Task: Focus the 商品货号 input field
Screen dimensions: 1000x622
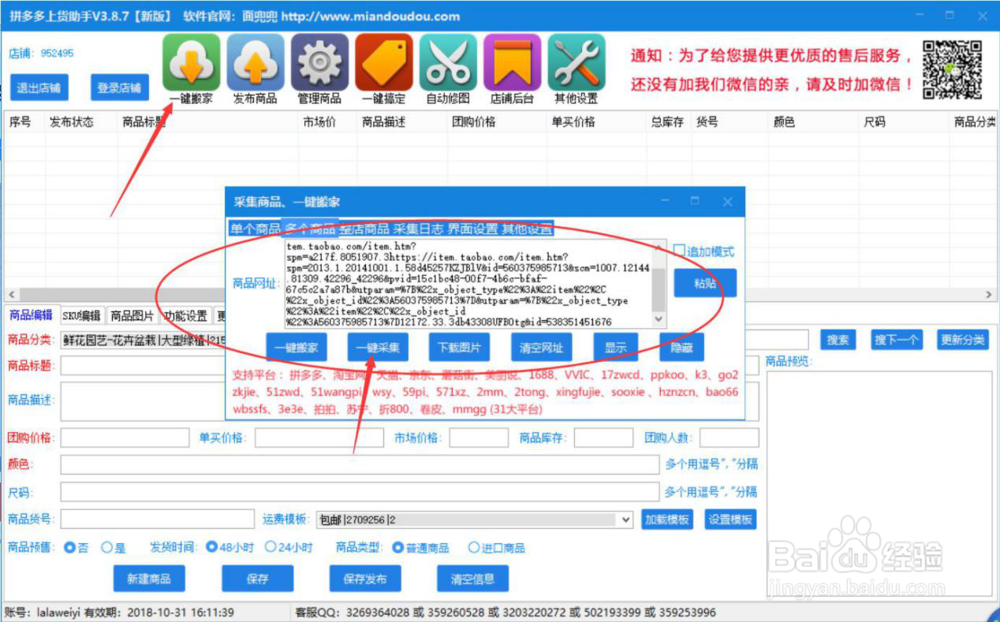Action: coord(158,519)
